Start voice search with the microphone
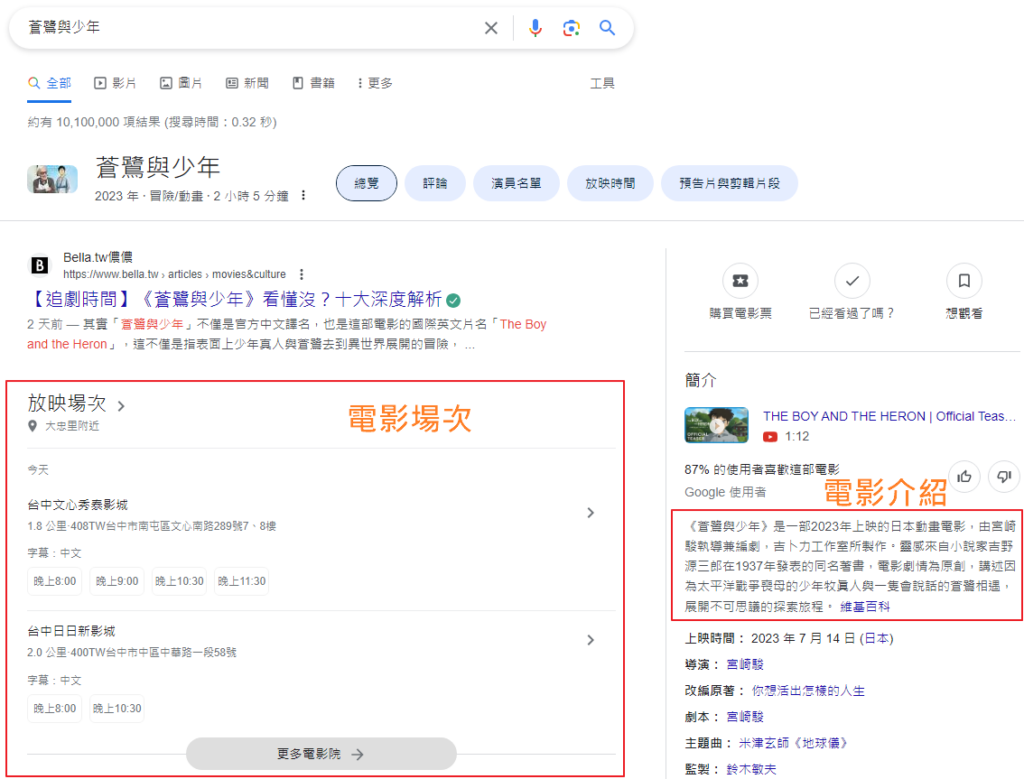 pyautogui.click(x=535, y=28)
